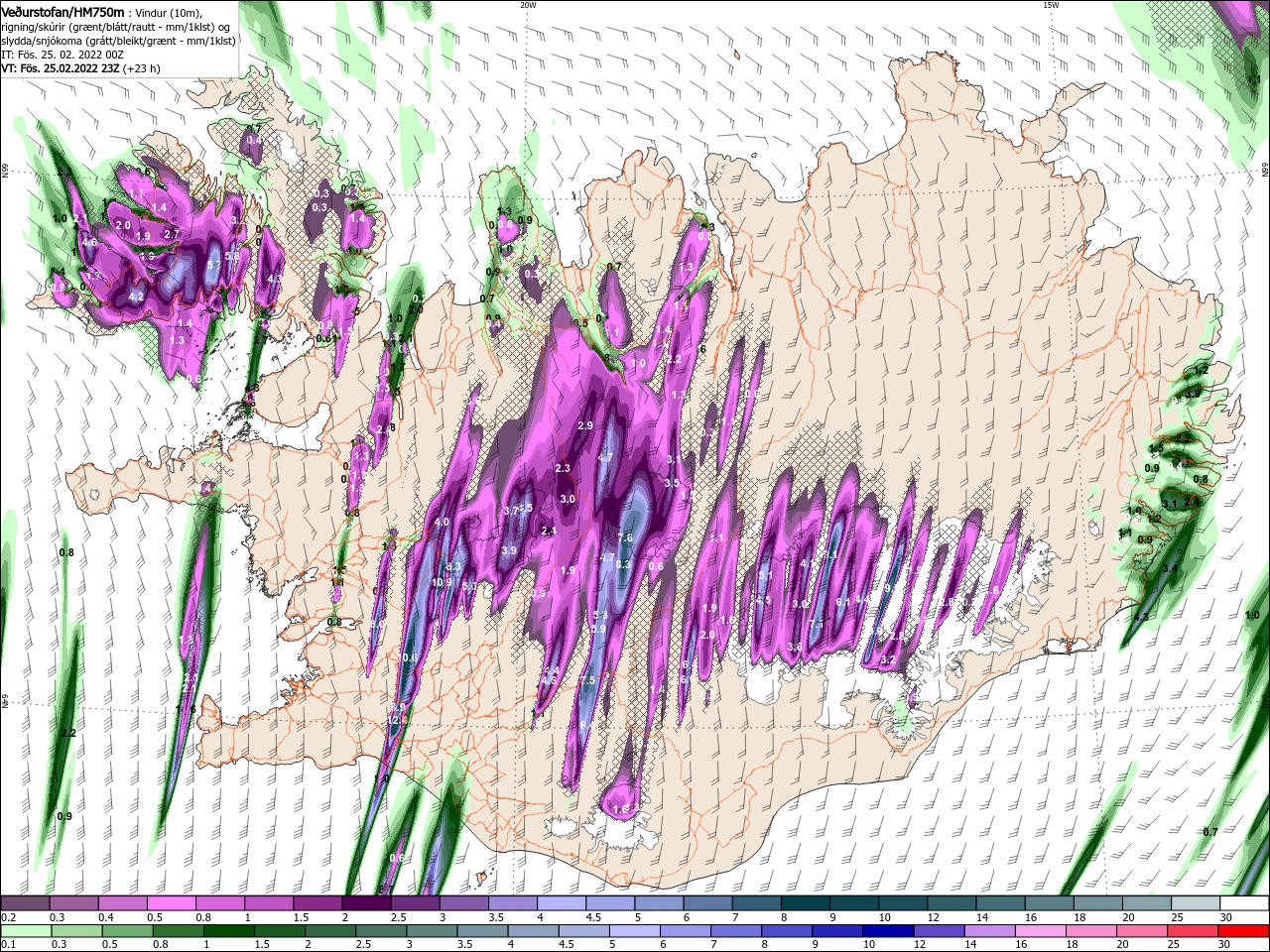Image resolution: width=1270 pixels, height=952 pixels.
Task: Click the 20W longitude label at the top
Action: point(528,5)
